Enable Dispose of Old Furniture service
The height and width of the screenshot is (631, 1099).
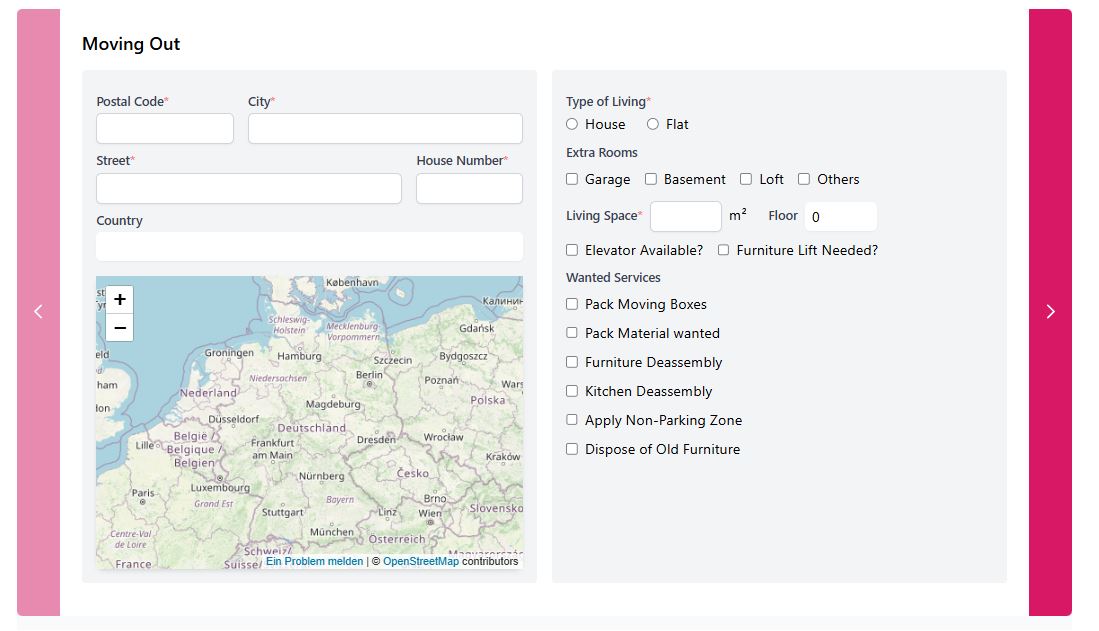coord(572,449)
